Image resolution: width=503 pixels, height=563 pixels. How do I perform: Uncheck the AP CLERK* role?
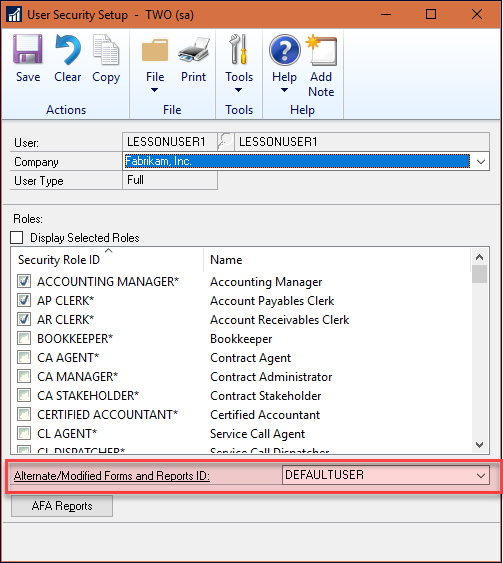(x=24, y=300)
